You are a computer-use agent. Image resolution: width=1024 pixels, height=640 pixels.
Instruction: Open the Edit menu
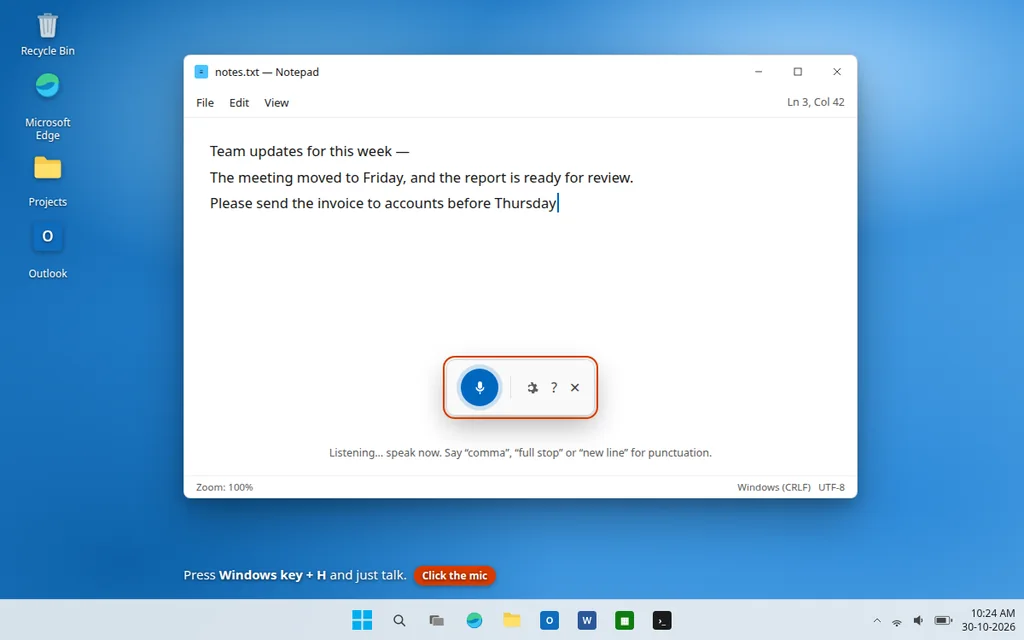tap(239, 103)
